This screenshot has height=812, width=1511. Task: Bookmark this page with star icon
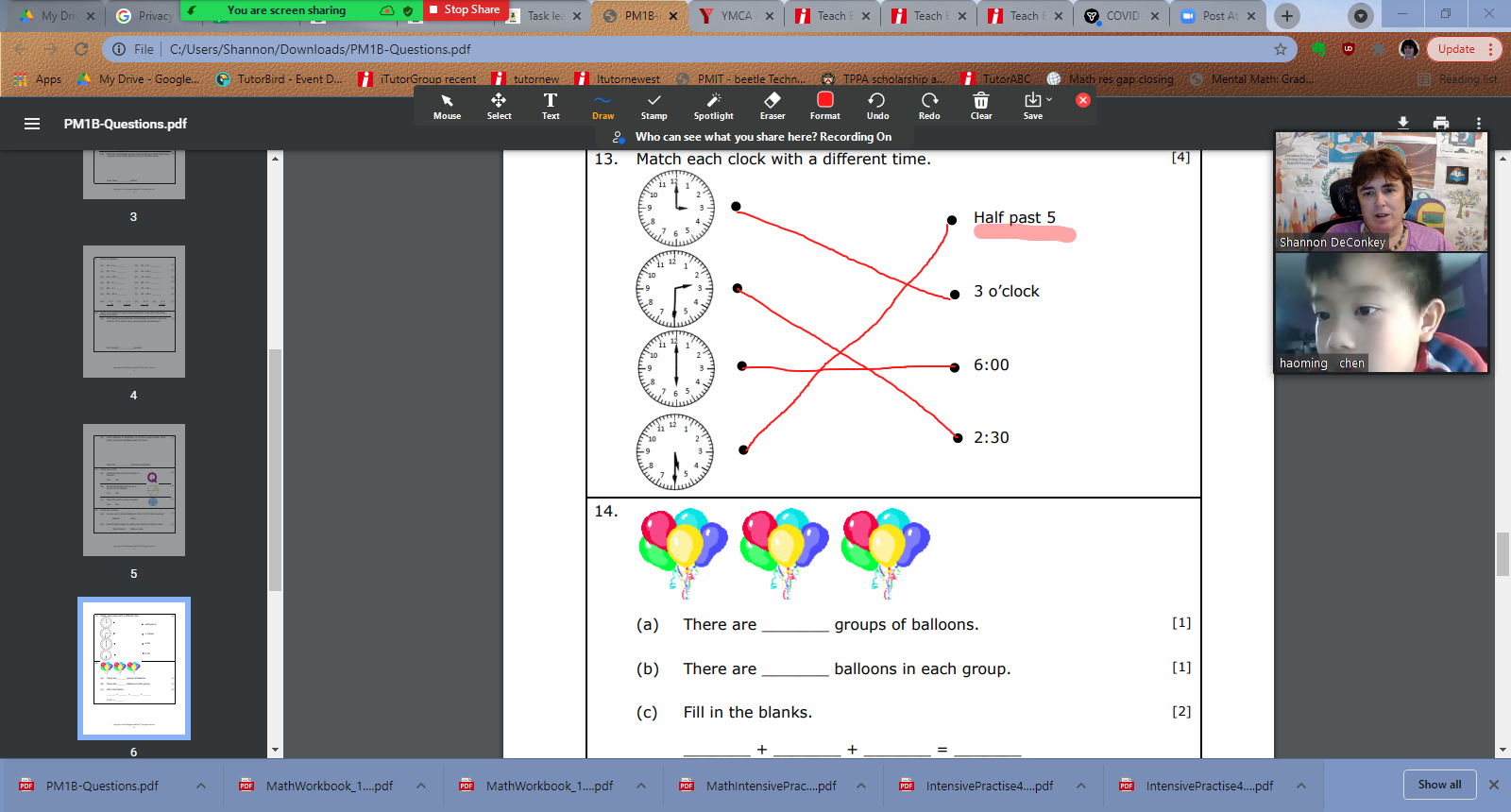click(1281, 49)
